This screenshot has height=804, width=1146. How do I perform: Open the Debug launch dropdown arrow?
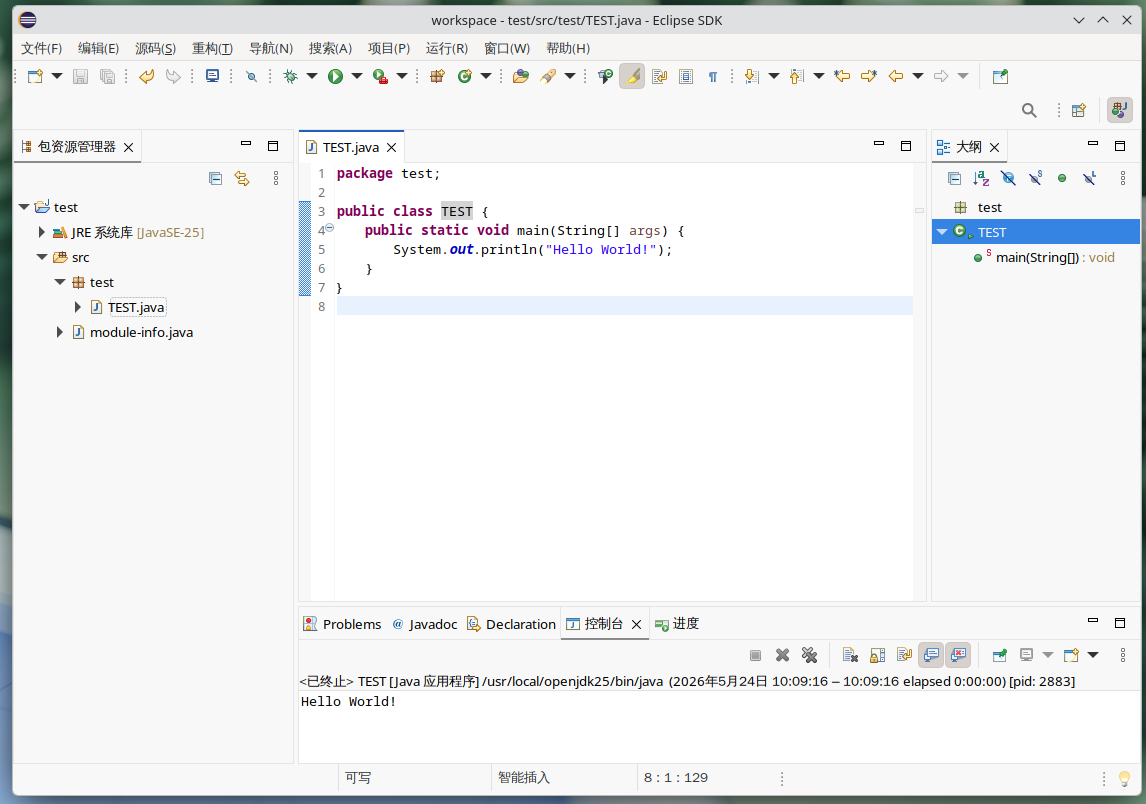point(312,76)
